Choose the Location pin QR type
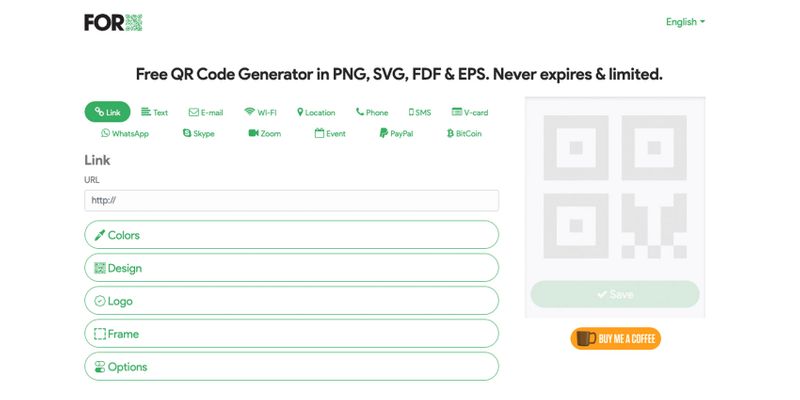The height and width of the screenshot is (400, 800). coord(316,113)
